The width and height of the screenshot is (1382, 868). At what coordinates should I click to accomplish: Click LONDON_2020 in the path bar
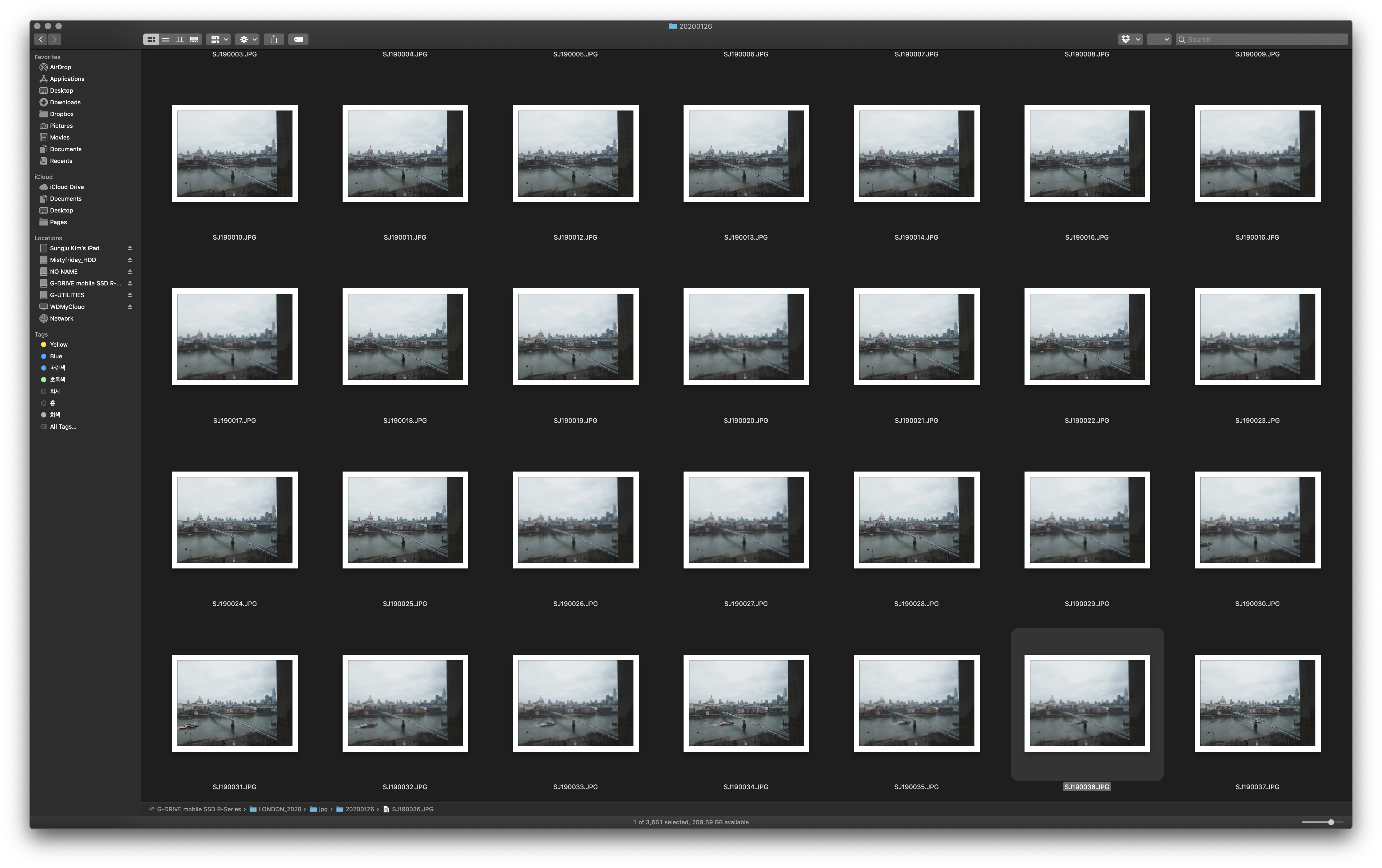click(279, 809)
